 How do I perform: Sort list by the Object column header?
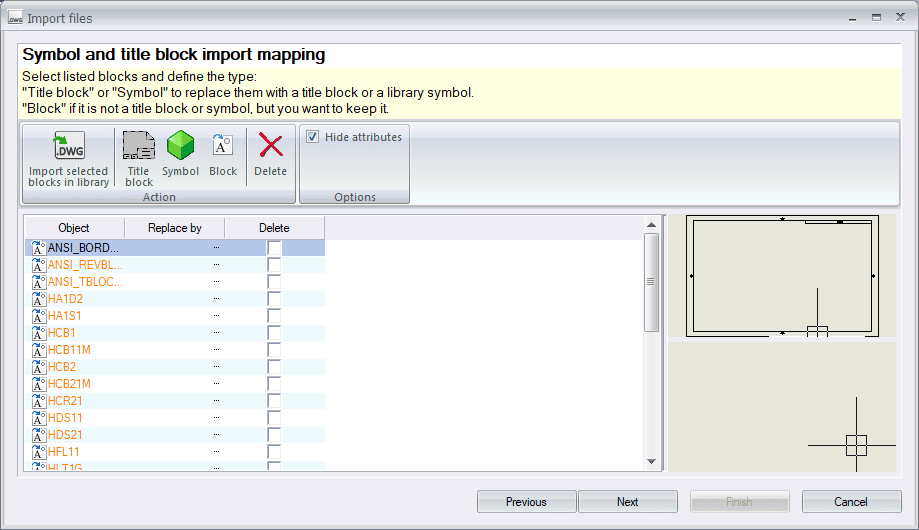coord(74,228)
